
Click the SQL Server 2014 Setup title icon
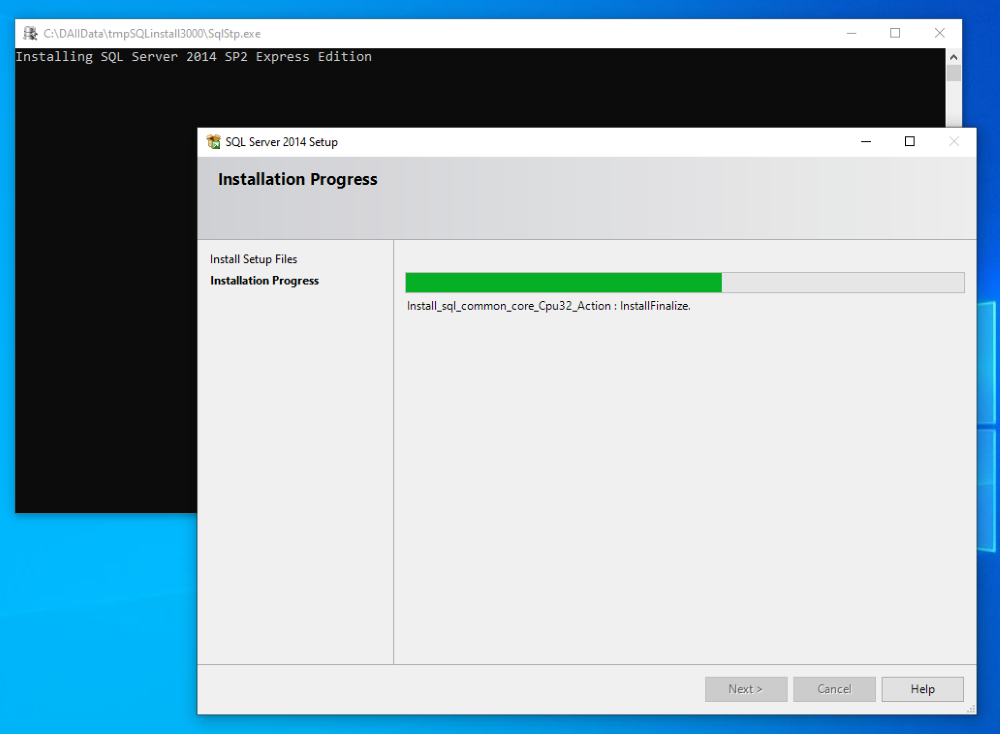pyautogui.click(x=214, y=142)
